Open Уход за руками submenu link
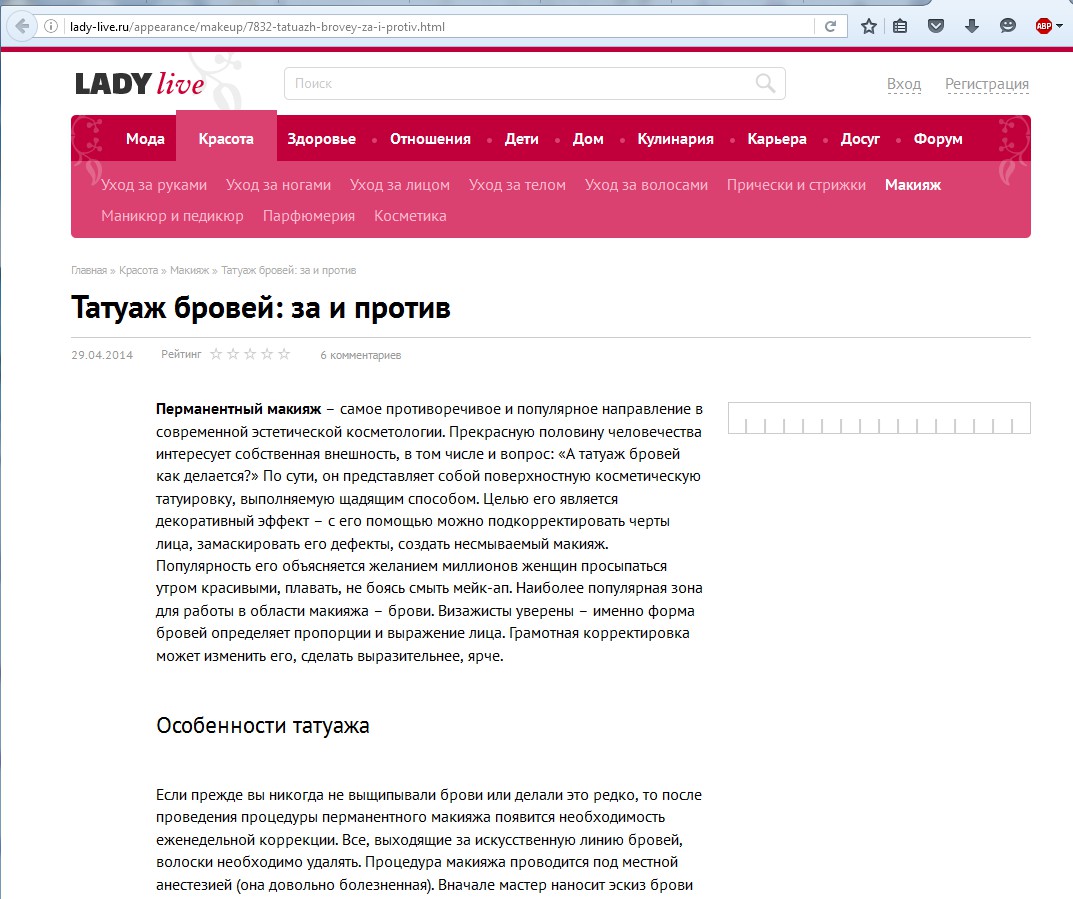 pos(154,185)
